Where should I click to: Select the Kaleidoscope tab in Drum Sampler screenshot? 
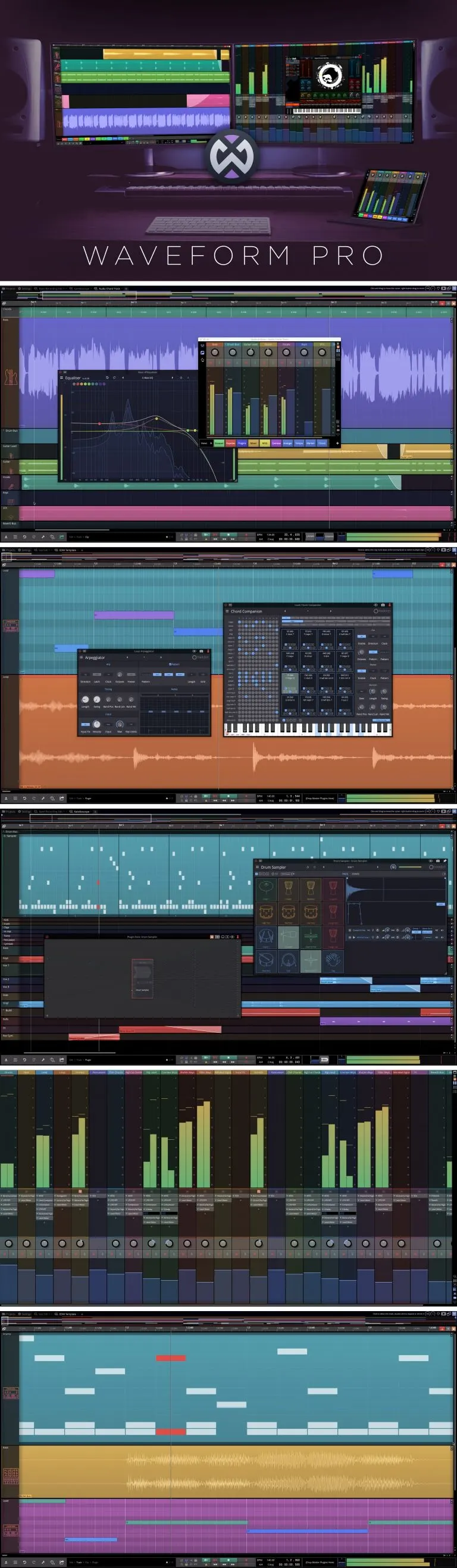(x=80, y=812)
